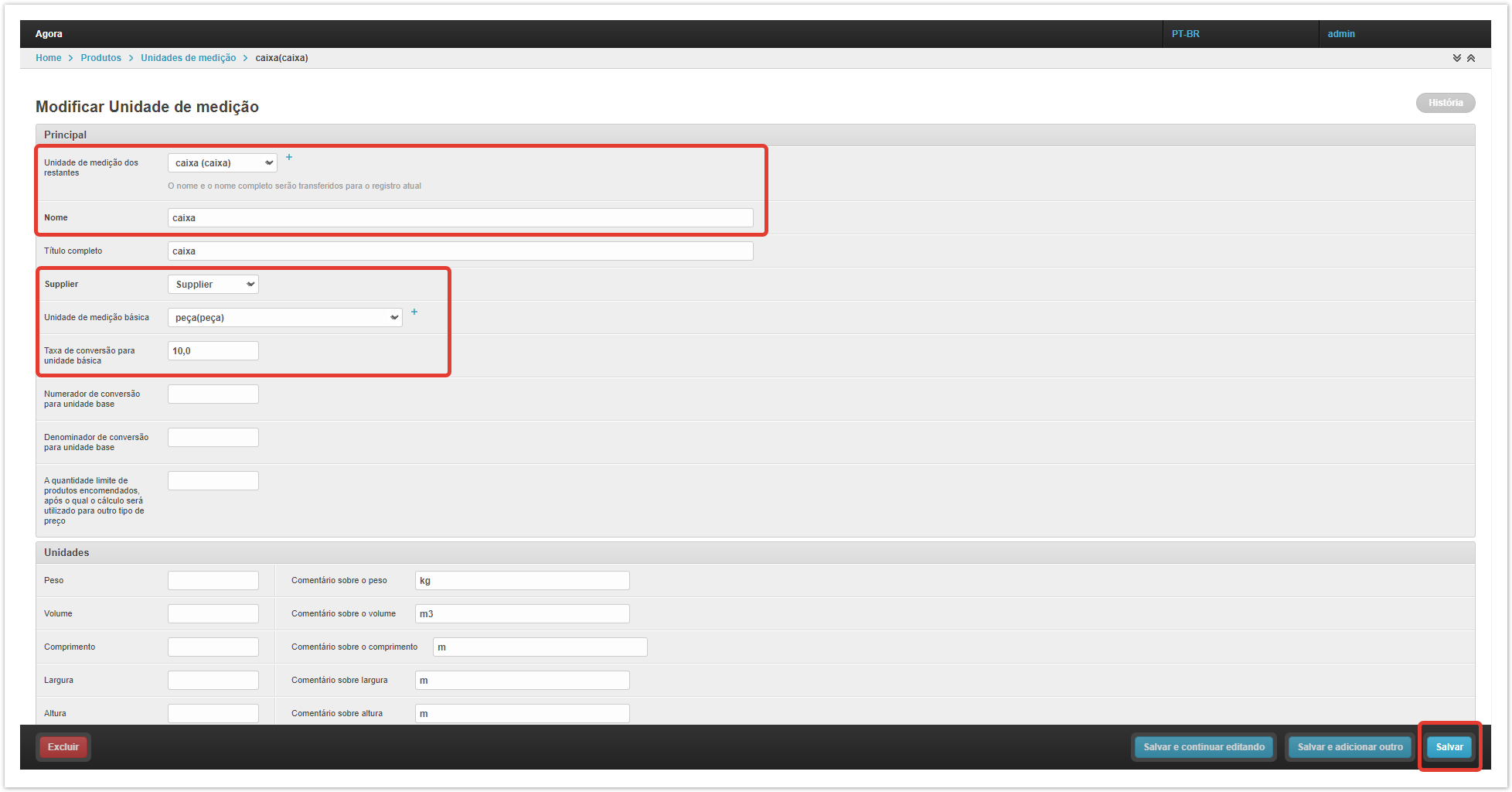Click plus icon next to basic unit dropdown

(414, 312)
